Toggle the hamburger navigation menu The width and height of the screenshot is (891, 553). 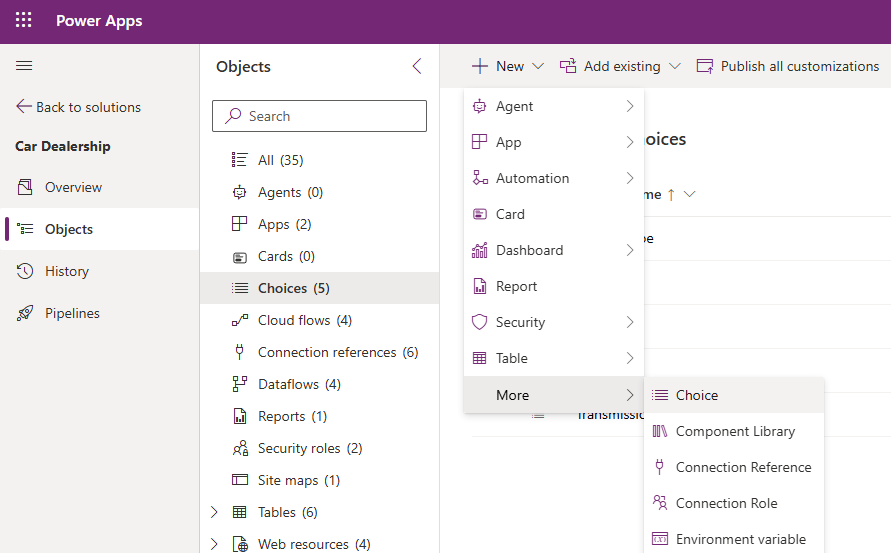(24, 66)
